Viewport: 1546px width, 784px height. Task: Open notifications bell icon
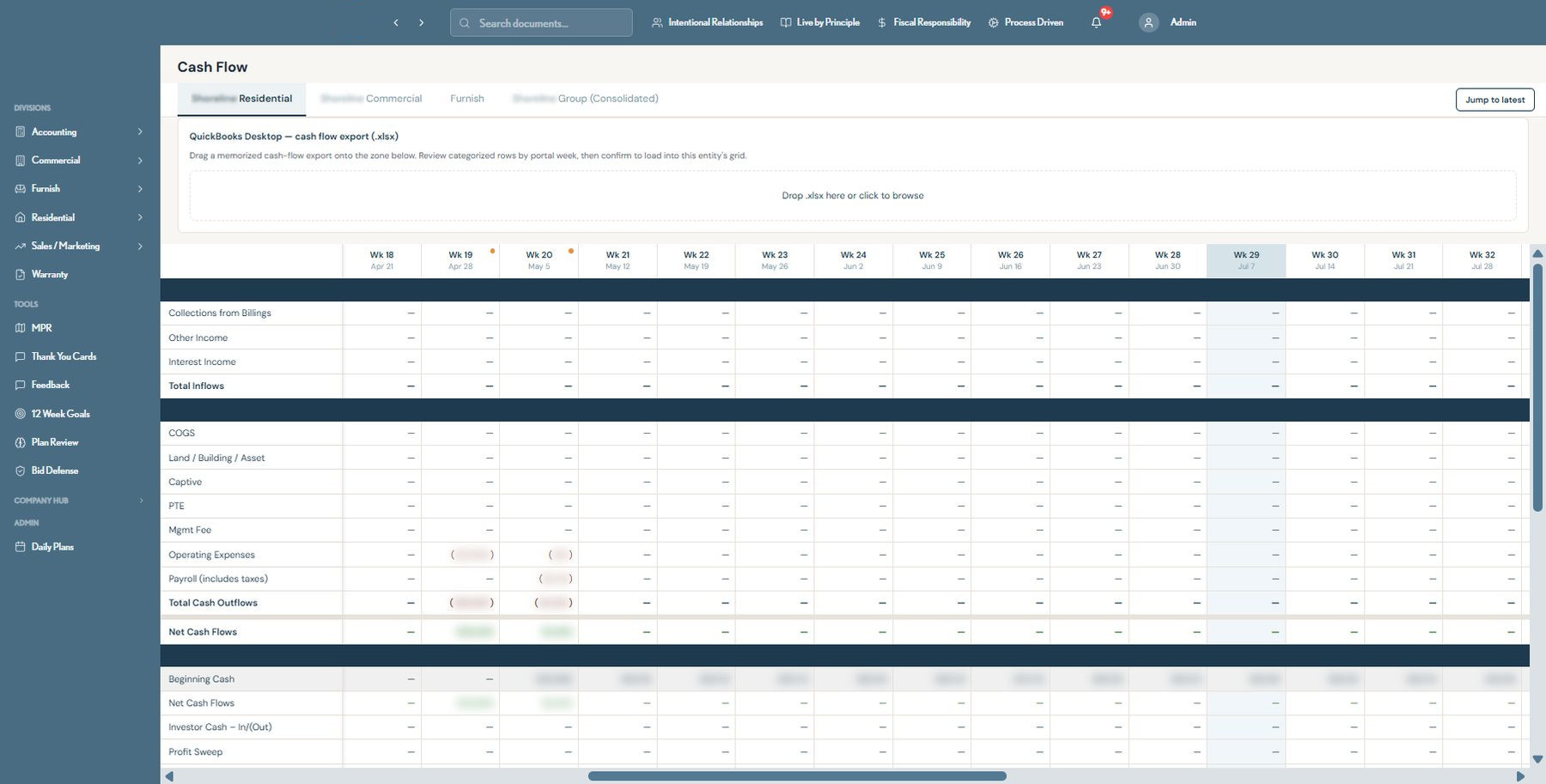[1096, 22]
